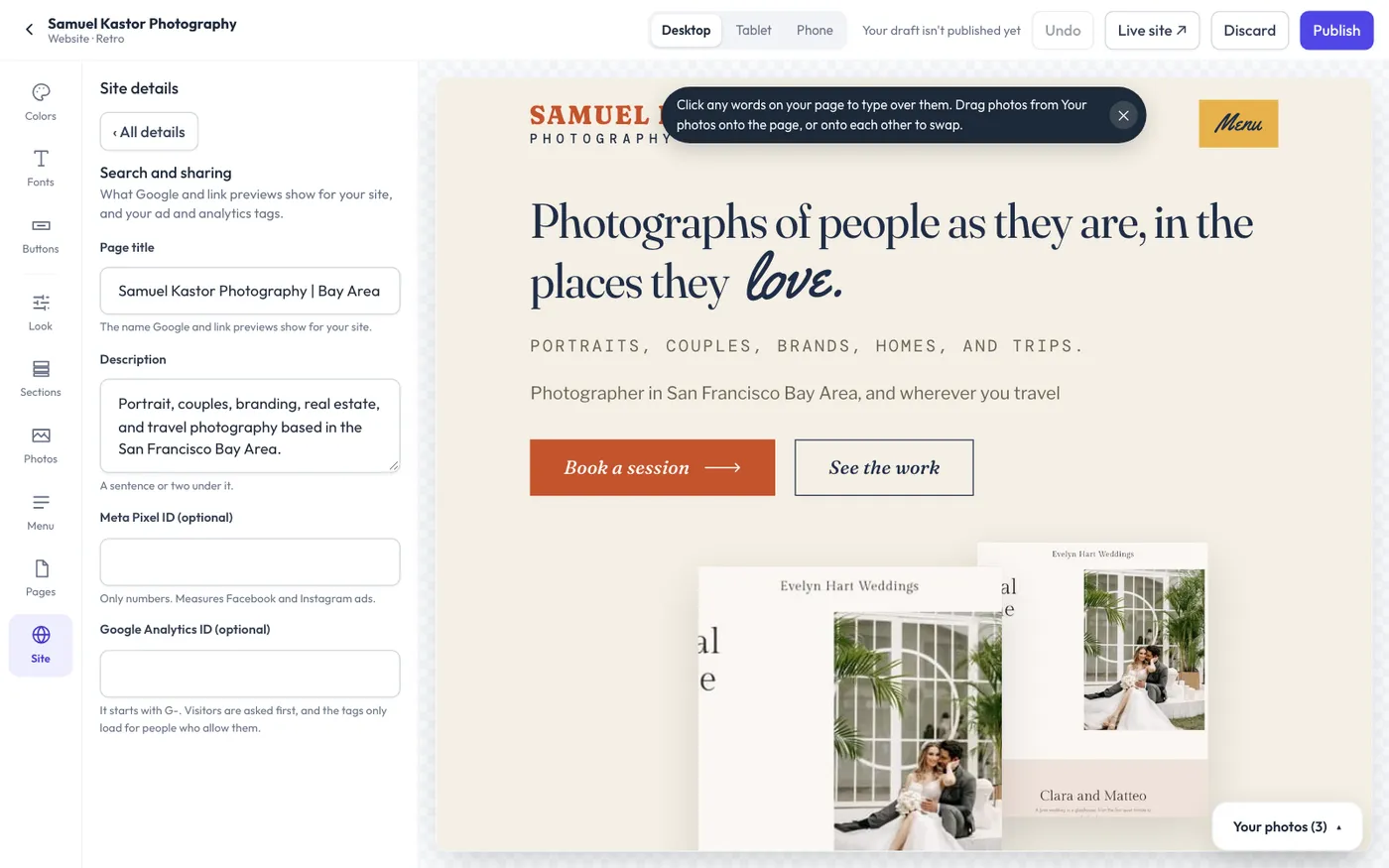Image resolution: width=1389 pixels, height=868 pixels.
Task: Expand the Your photos (3) tray
Action: (1287, 826)
